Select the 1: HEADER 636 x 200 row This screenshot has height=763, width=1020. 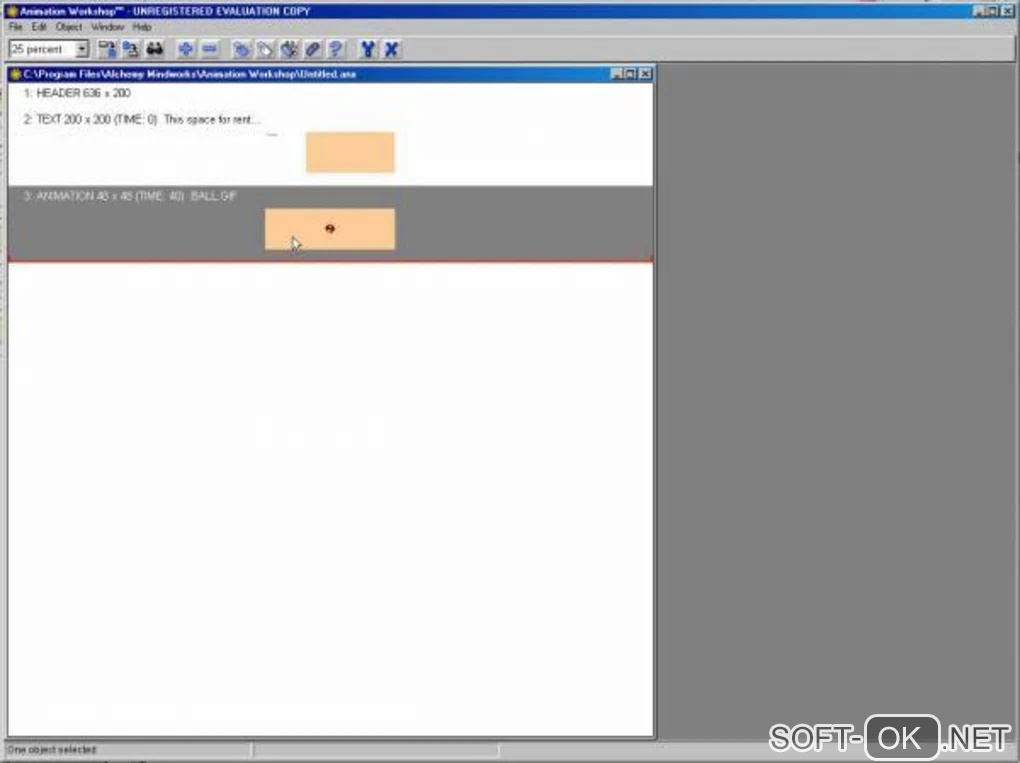pos(330,94)
